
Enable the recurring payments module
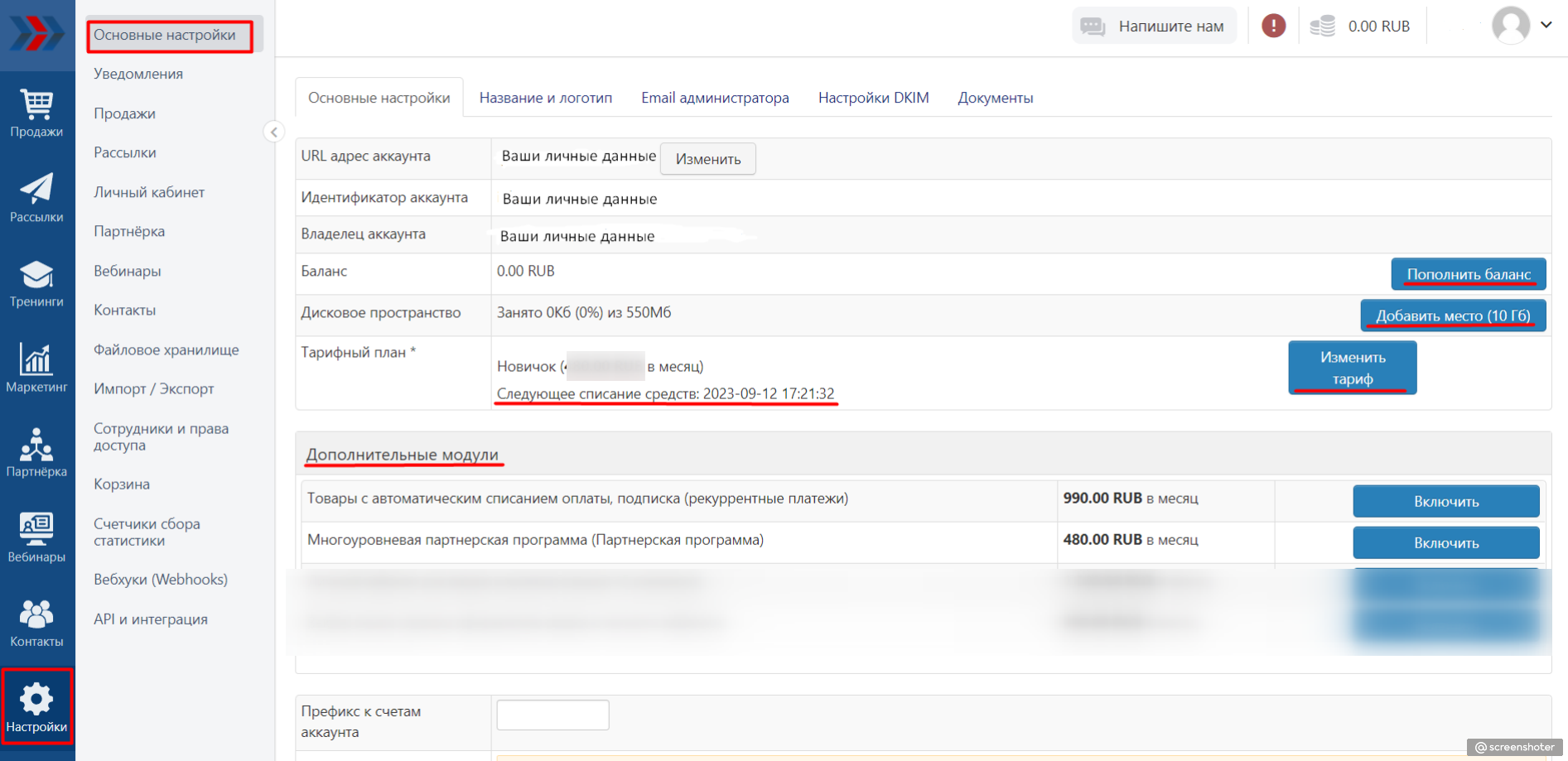(x=1445, y=501)
